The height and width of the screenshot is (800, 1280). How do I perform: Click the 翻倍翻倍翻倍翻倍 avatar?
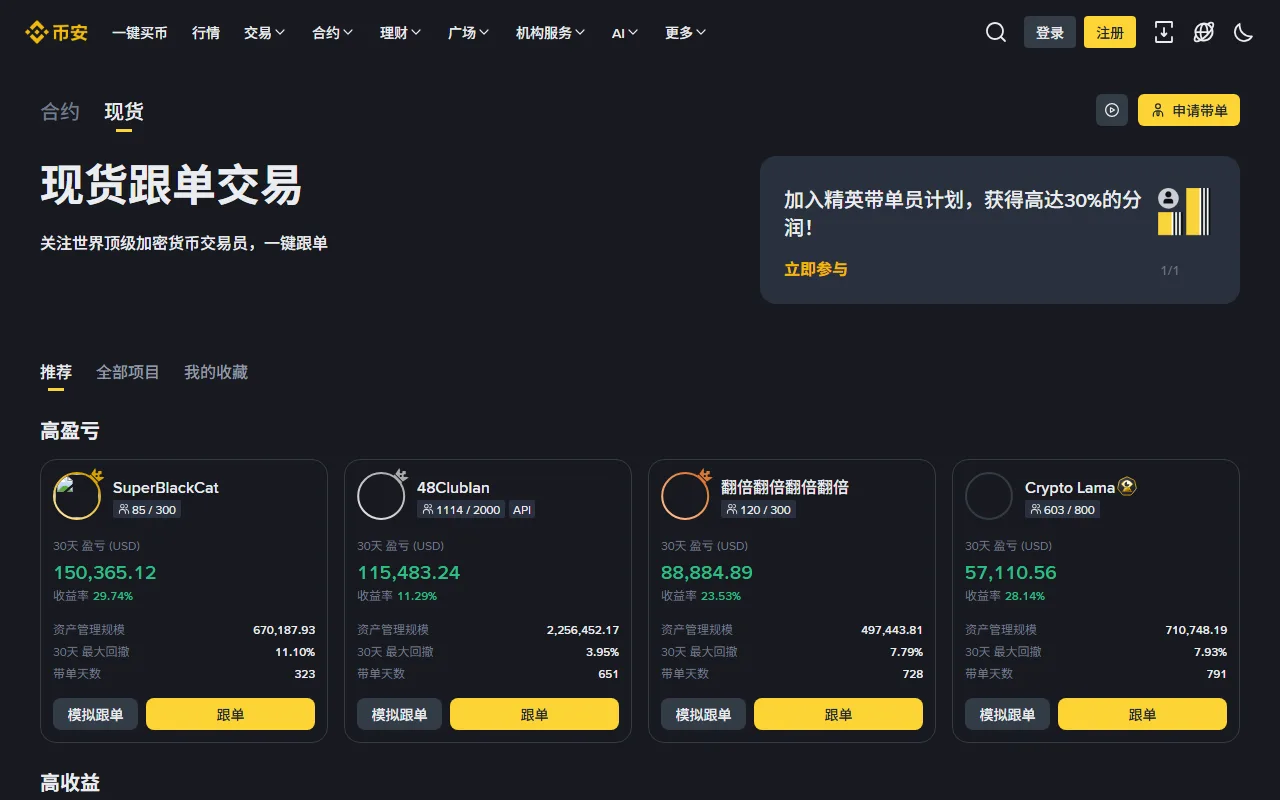pos(685,496)
